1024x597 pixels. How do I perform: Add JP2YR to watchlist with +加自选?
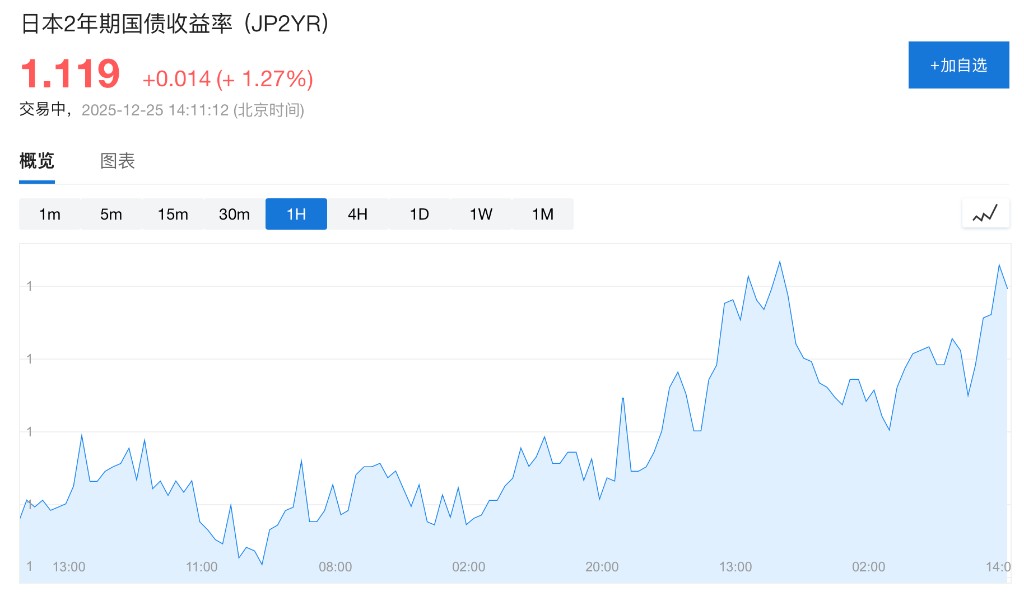(958, 65)
